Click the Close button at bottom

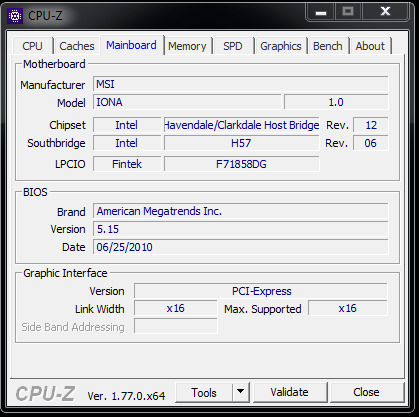click(366, 392)
